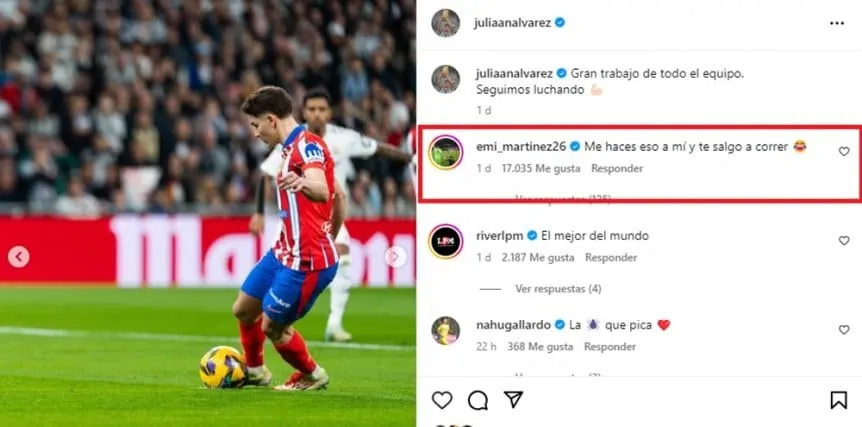Expand the replies under nahugallardo comment

pyautogui.click(x=558, y=375)
